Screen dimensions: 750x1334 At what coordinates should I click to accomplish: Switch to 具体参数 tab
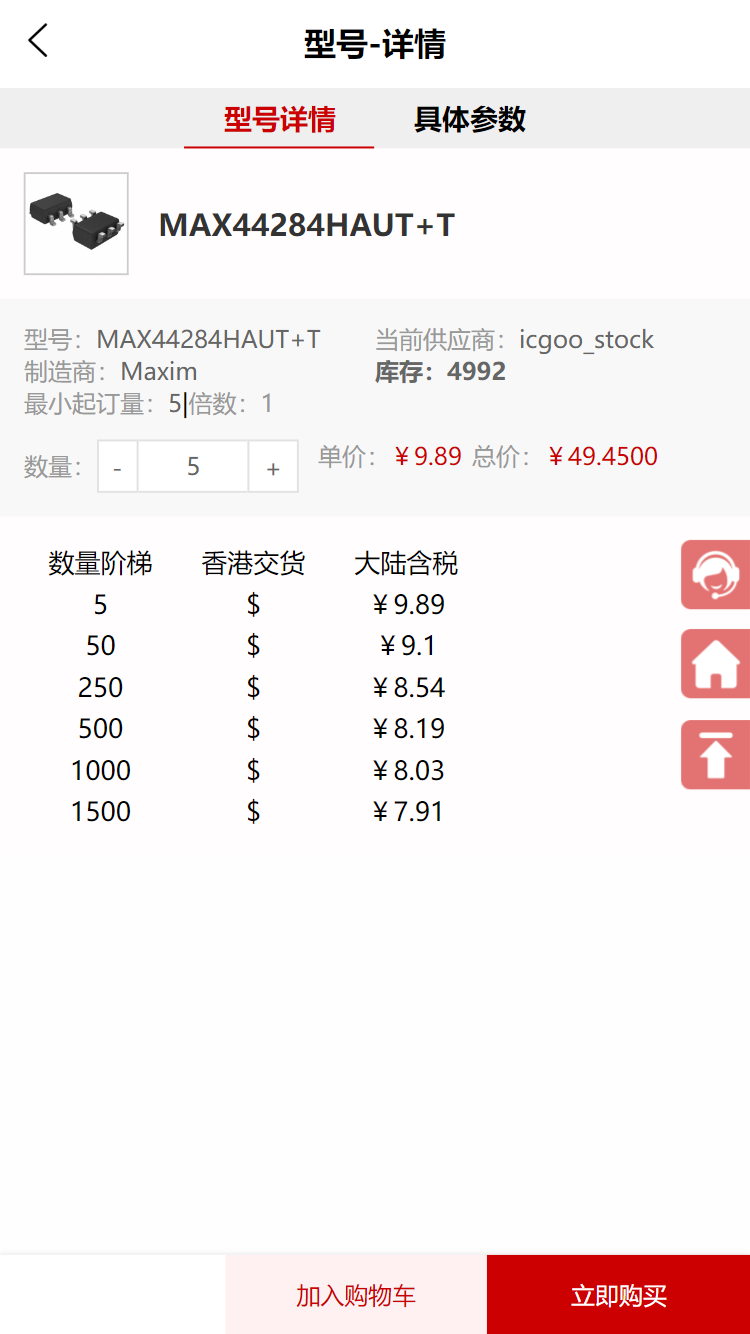coord(469,120)
